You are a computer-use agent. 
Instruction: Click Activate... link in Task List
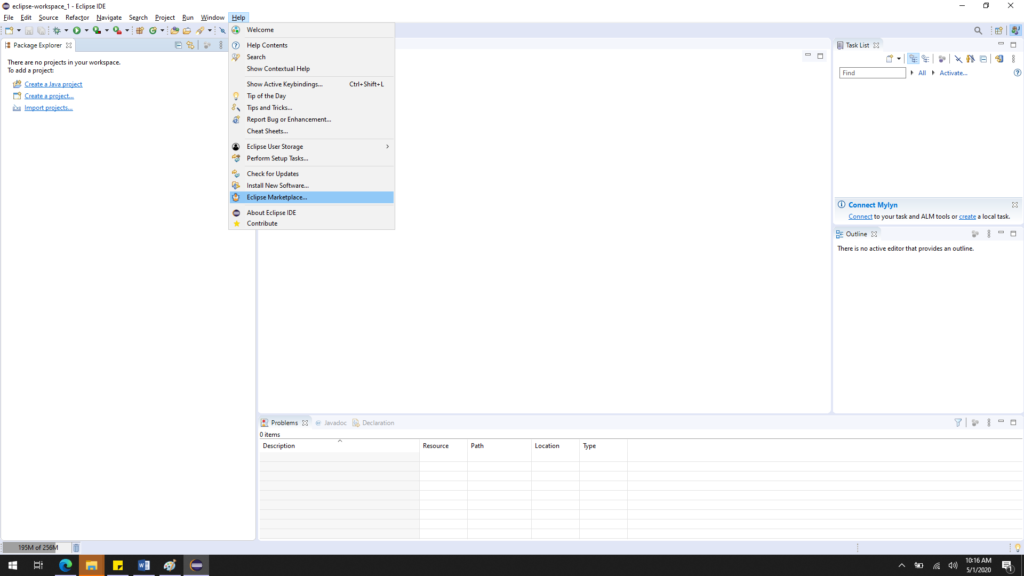[x=953, y=73]
